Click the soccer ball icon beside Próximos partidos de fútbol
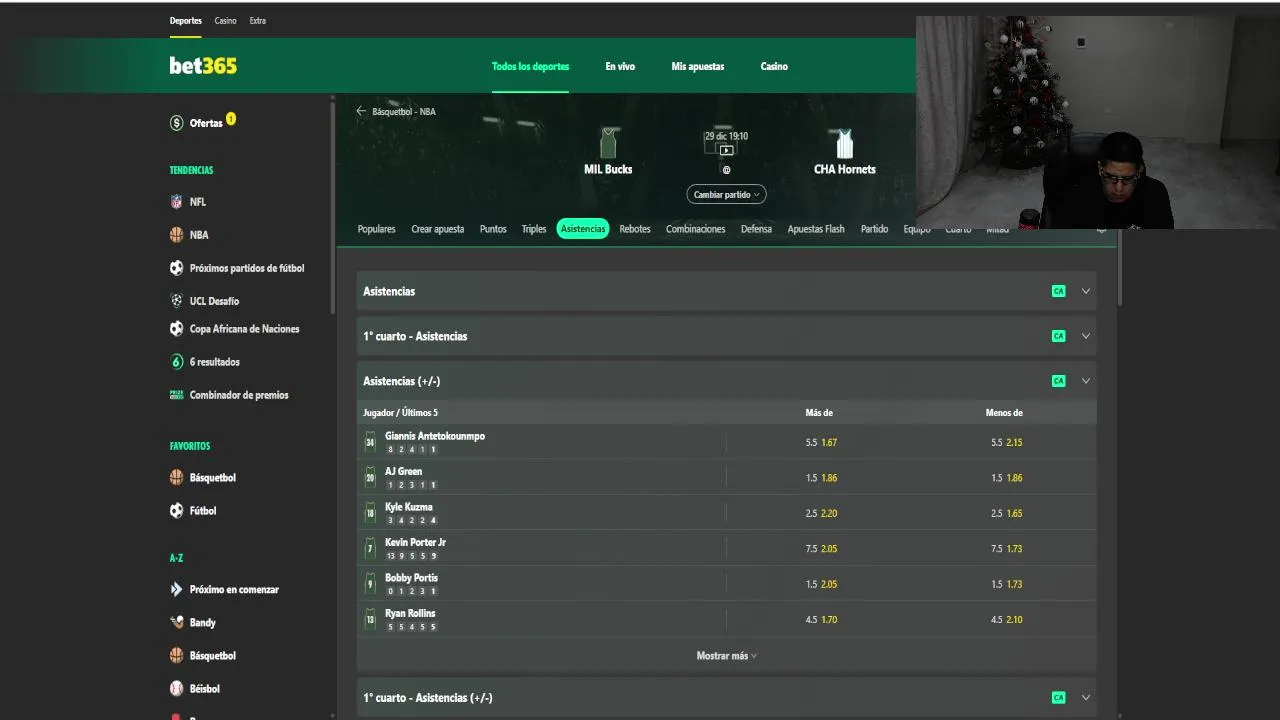 point(177,268)
